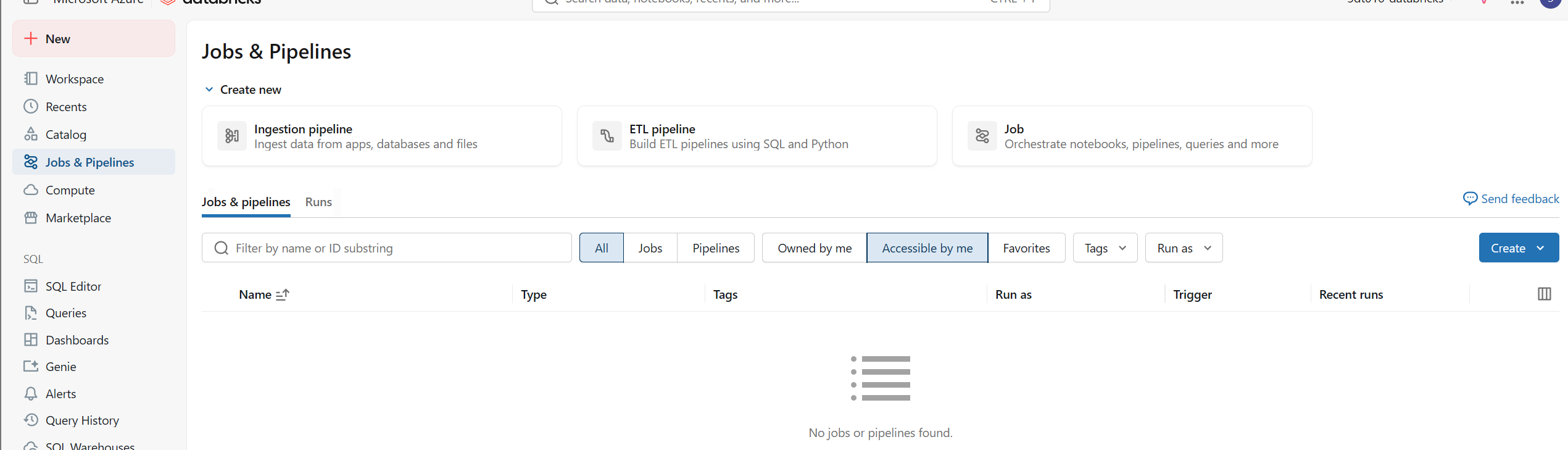1568x450 pixels.
Task: Collapse the Create new section
Action: pyautogui.click(x=209, y=90)
